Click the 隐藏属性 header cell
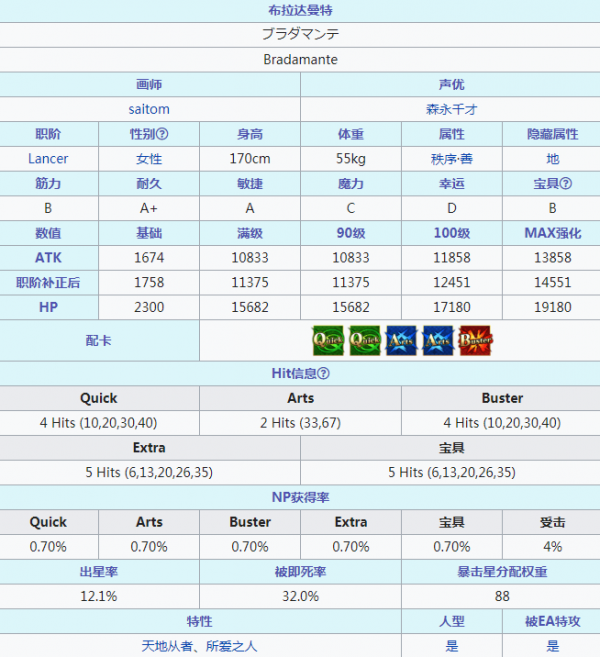The width and height of the screenshot is (600, 657). [x=551, y=134]
